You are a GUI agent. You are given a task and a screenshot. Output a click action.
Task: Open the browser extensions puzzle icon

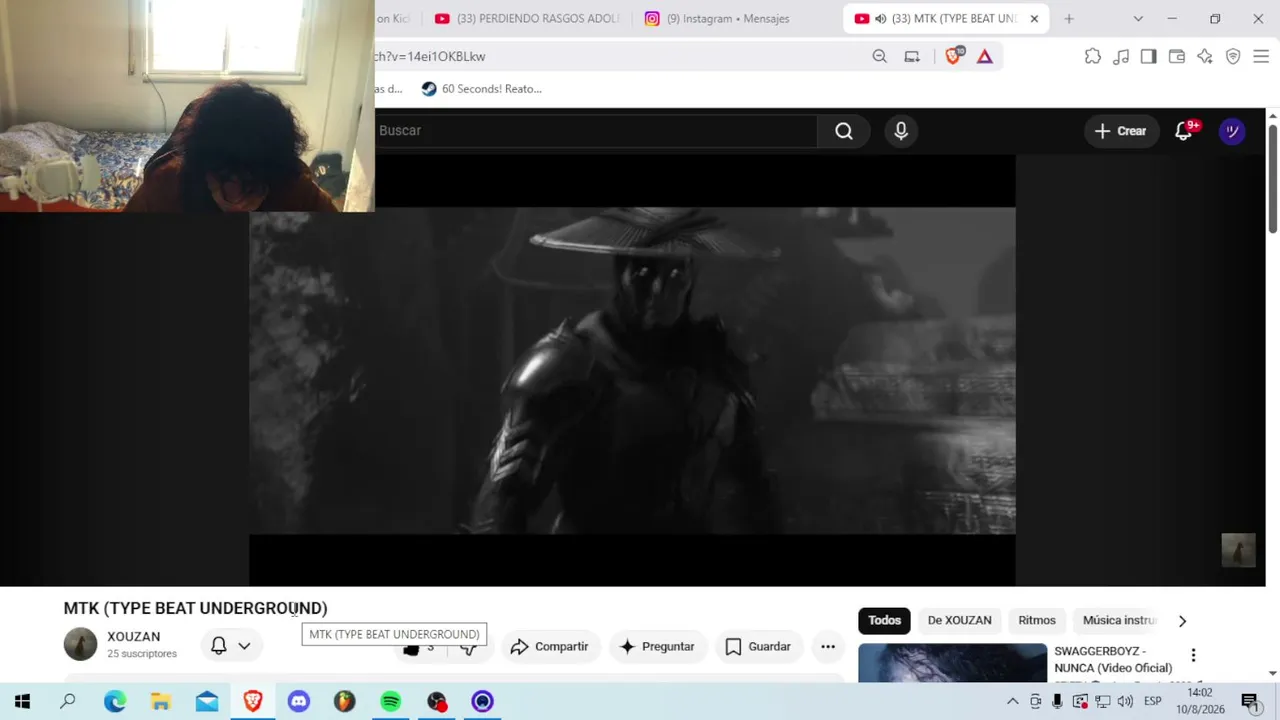click(x=1093, y=57)
